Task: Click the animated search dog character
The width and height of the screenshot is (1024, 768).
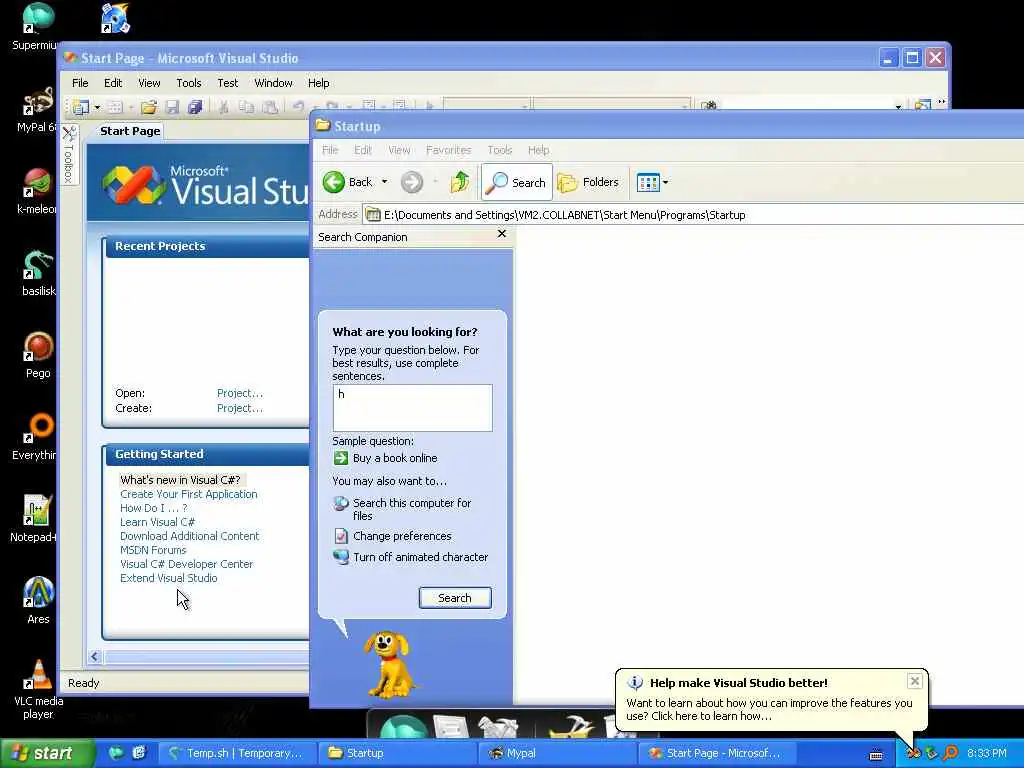Action: click(390, 664)
